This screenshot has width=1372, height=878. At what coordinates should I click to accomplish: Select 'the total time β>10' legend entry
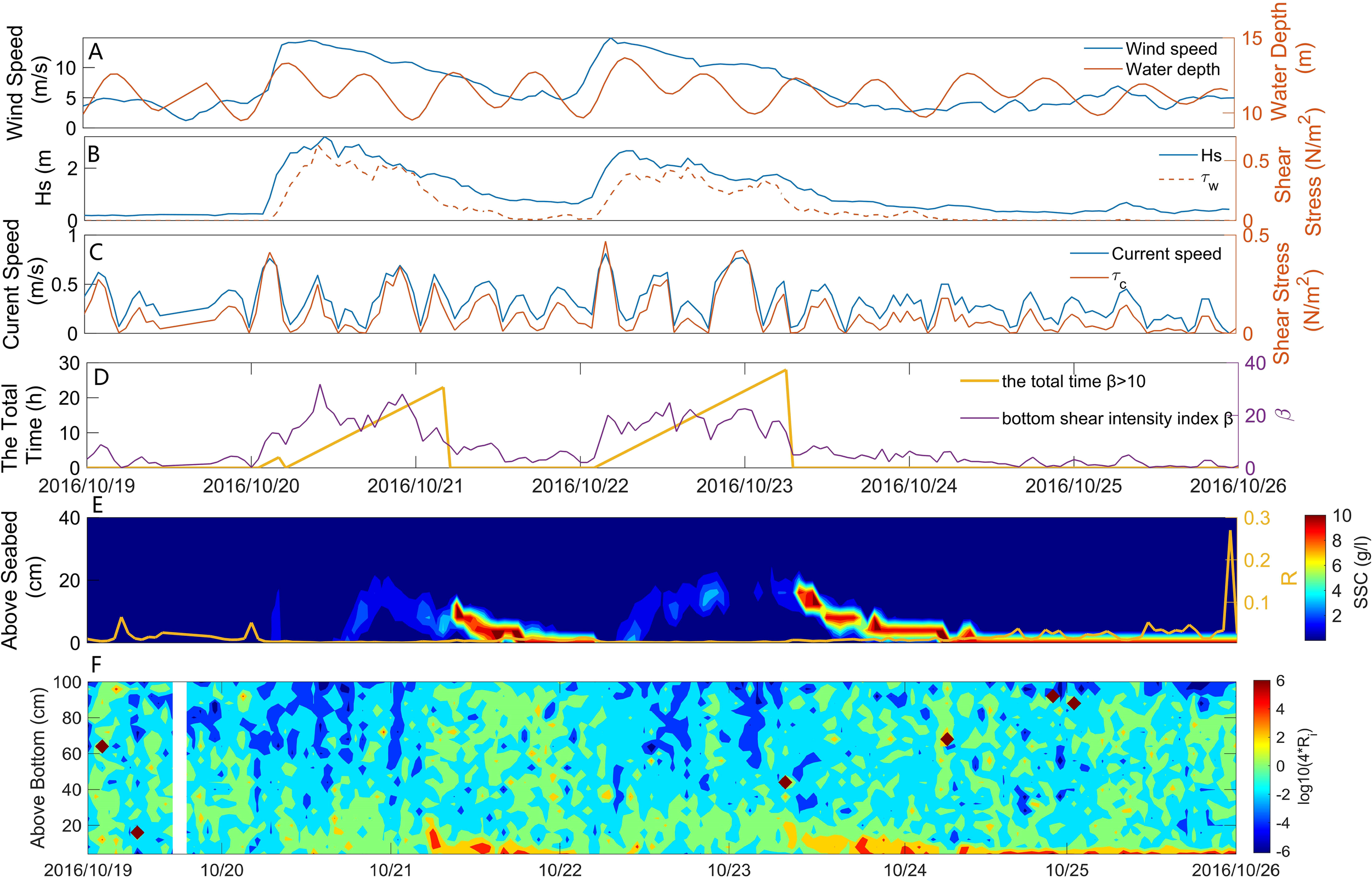pyautogui.click(x=1073, y=381)
